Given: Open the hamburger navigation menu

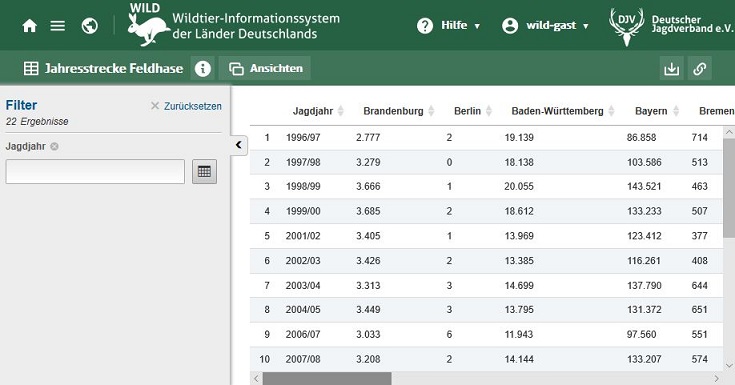Looking at the screenshot, I should 58,26.
